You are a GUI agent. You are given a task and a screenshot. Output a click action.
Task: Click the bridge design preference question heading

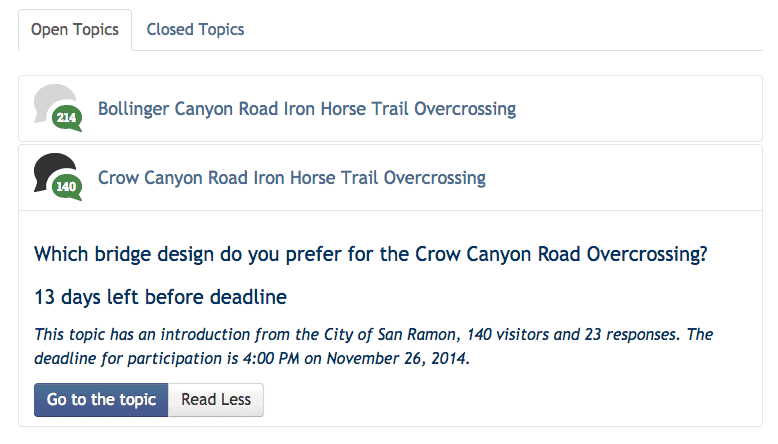pyautogui.click(x=370, y=254)
